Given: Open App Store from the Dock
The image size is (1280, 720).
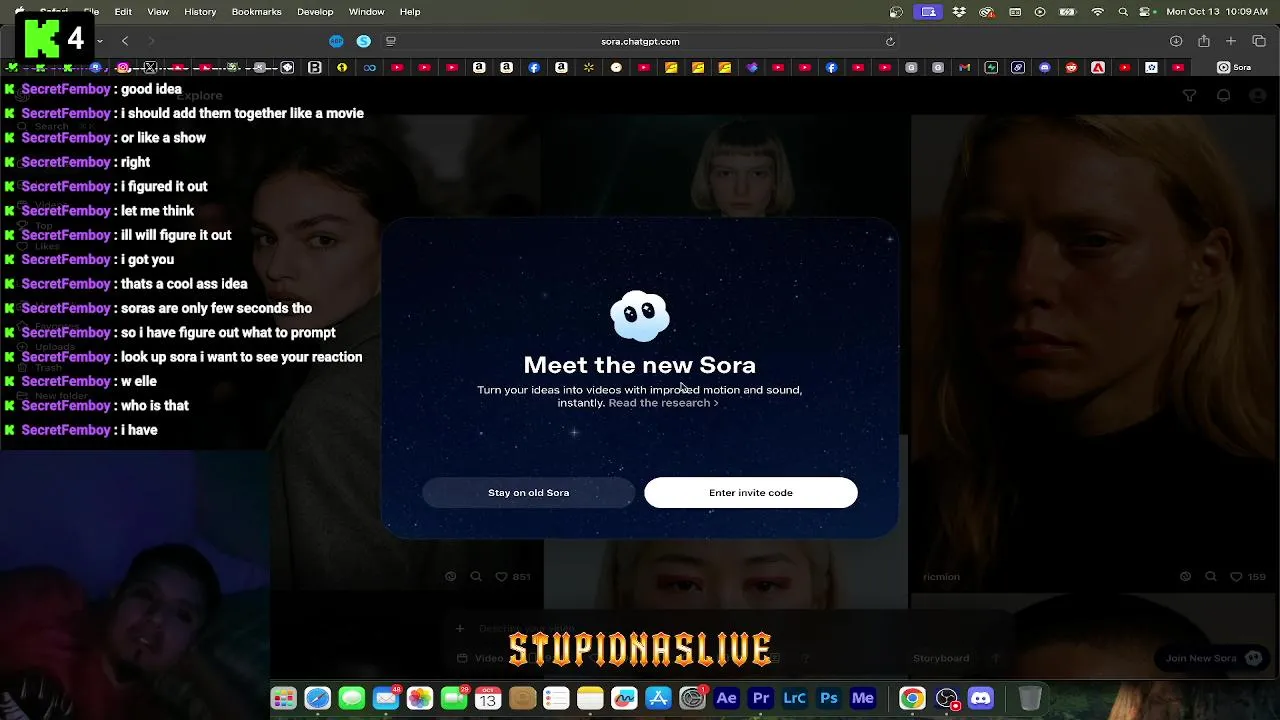Looking at the screenshot, I should click(658, 698).
